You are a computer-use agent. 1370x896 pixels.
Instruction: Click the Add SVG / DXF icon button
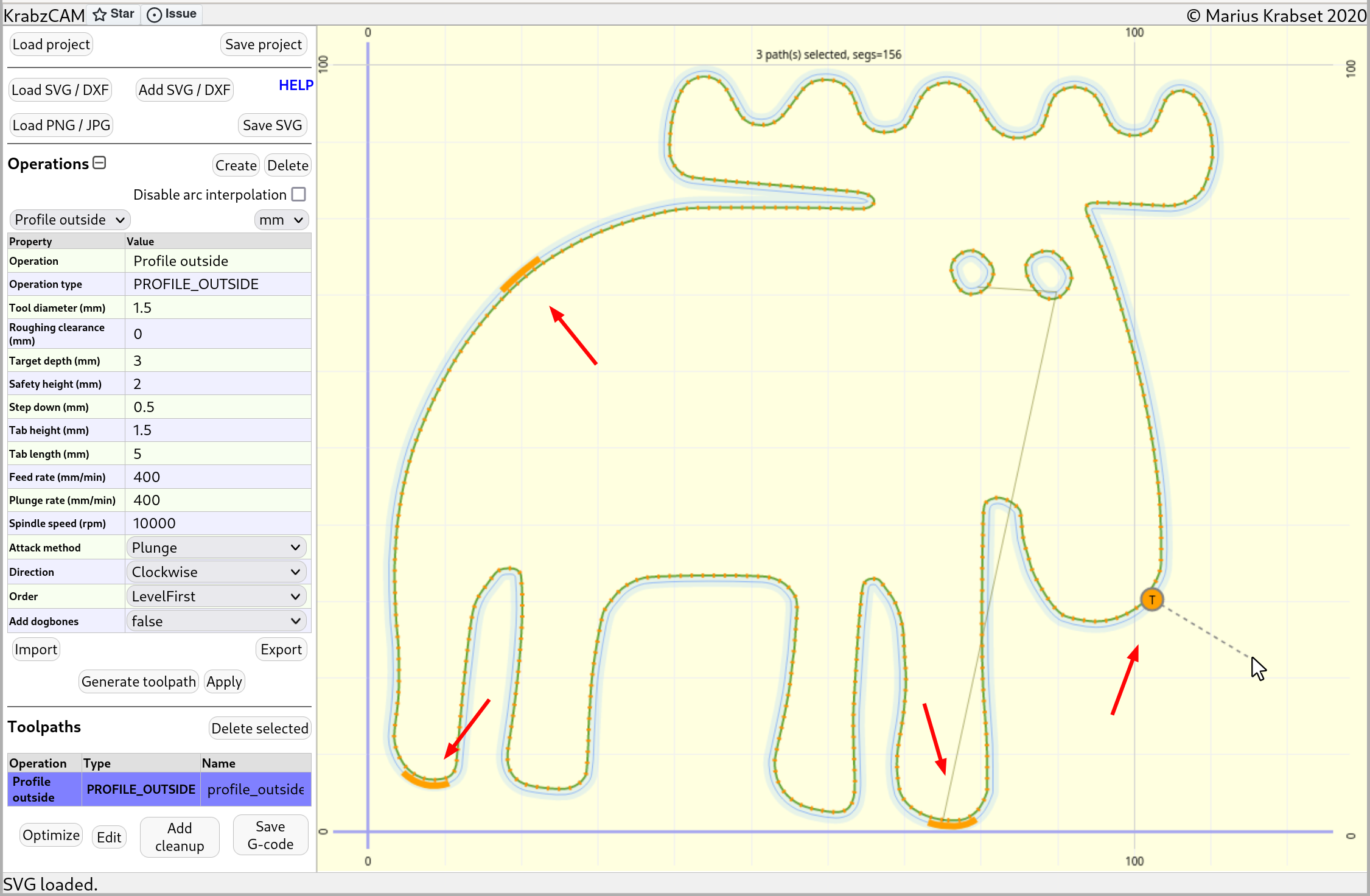pos(184,90)
